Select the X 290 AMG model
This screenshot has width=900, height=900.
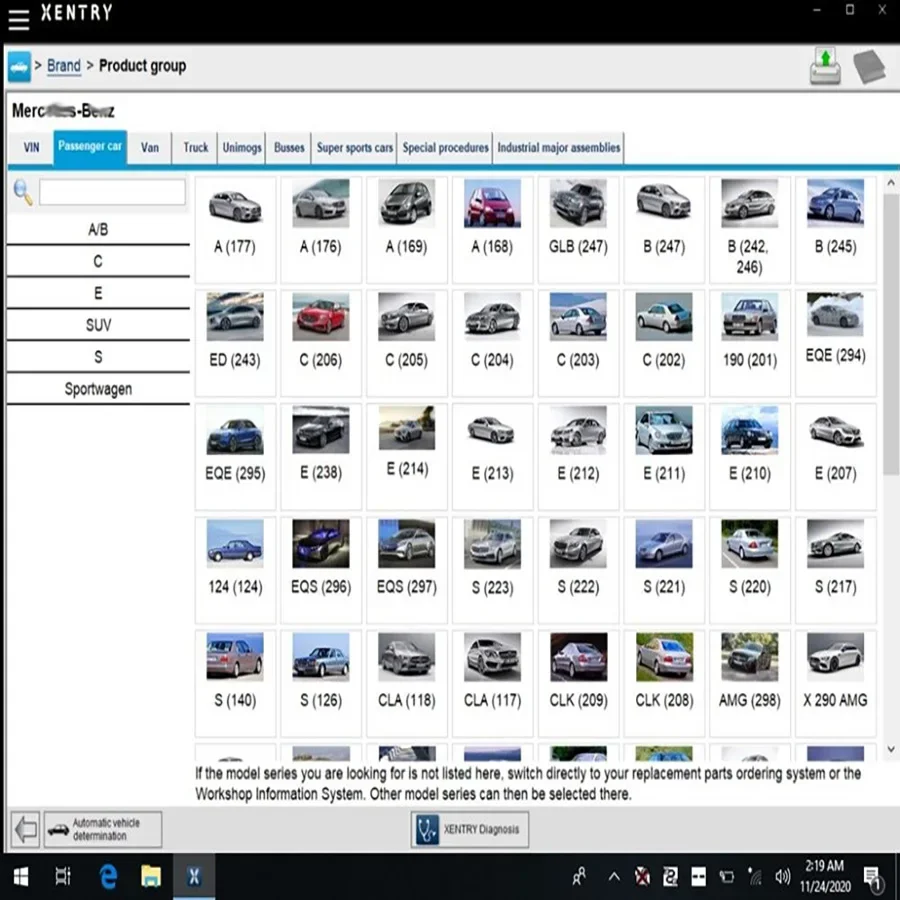coord(836,683)
